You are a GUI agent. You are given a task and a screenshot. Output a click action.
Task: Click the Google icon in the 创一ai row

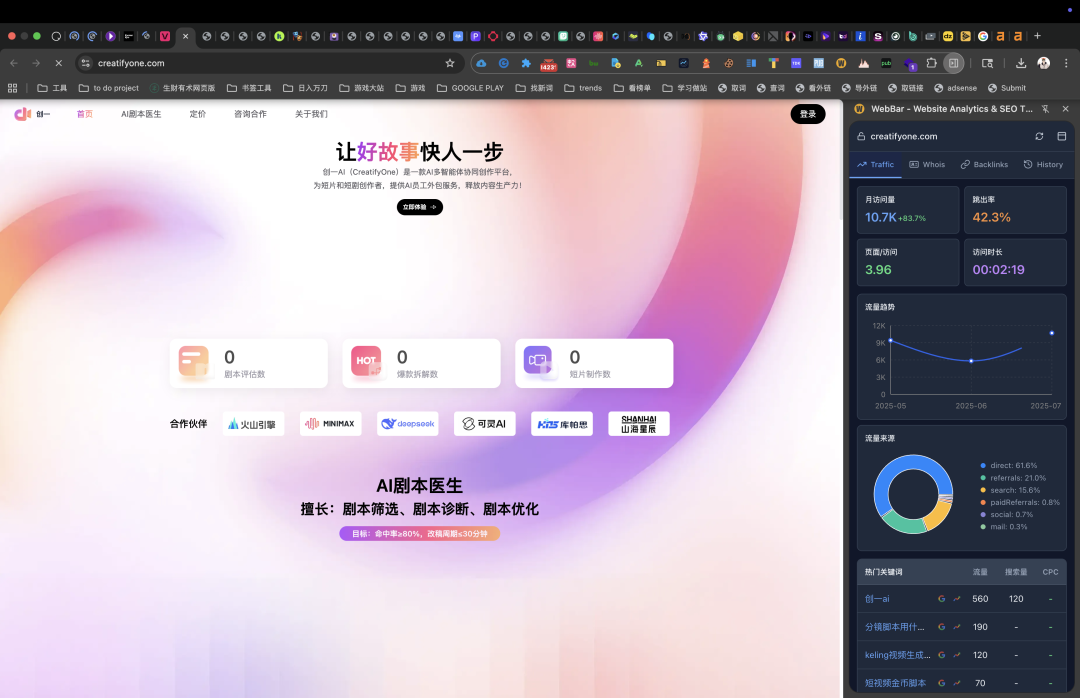(942, 599)
